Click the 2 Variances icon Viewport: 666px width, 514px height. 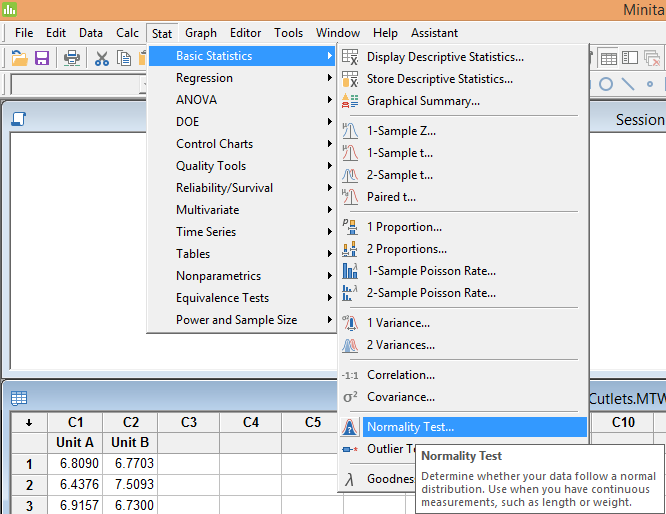pos(350,345)
